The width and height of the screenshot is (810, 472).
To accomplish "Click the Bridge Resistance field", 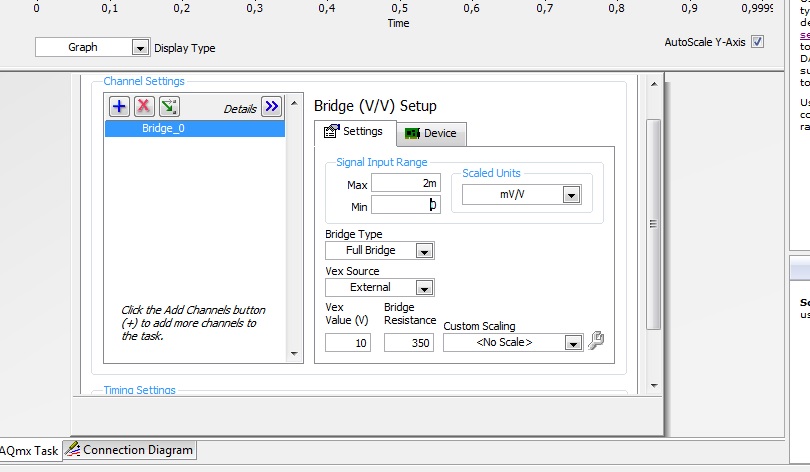I will (x=409, y=343).
